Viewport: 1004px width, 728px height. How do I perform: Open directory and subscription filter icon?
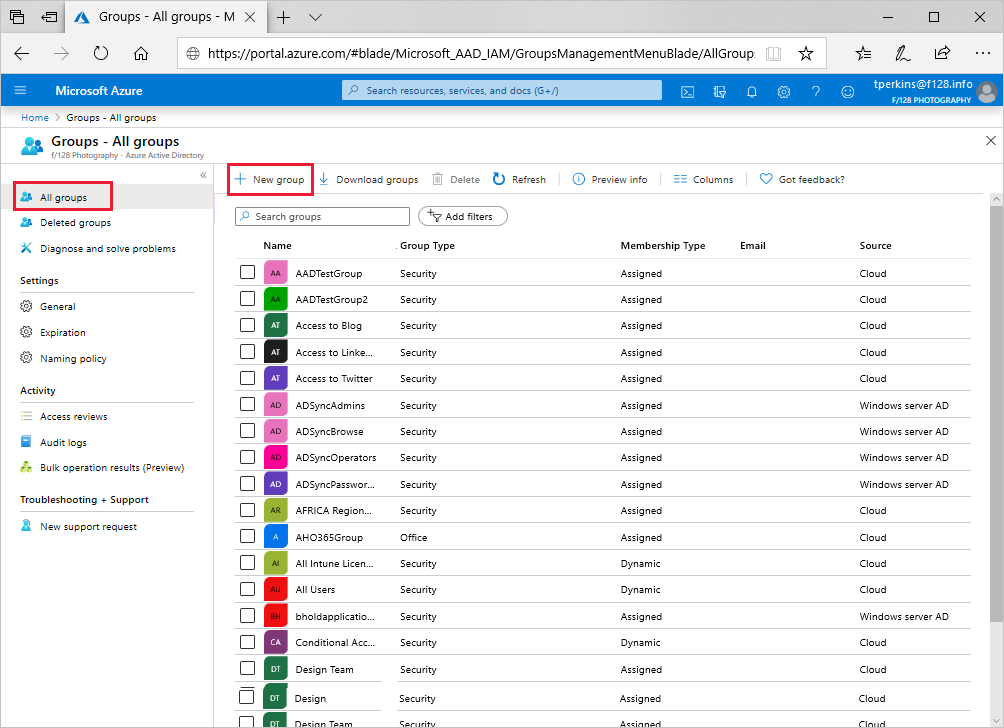(x=720, y=91)
